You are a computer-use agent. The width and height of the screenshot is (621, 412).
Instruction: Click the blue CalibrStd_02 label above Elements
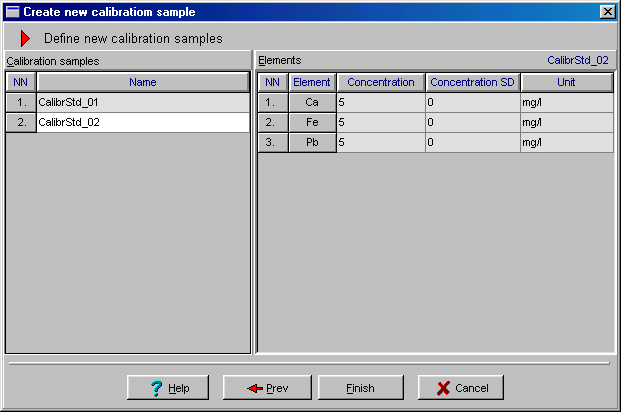(x=578, y=60)
